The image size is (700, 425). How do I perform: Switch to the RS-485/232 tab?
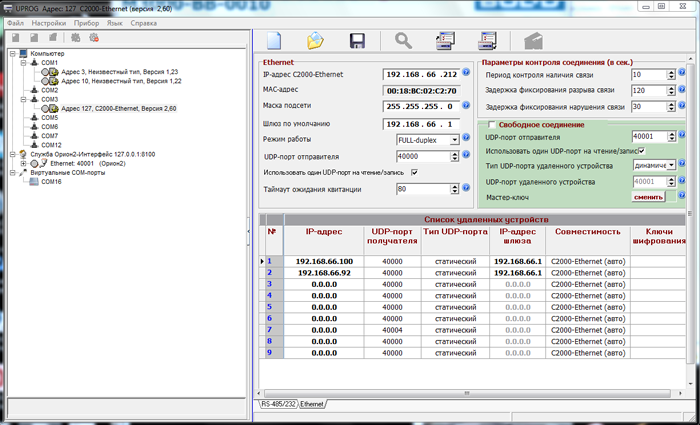(278, 404)
